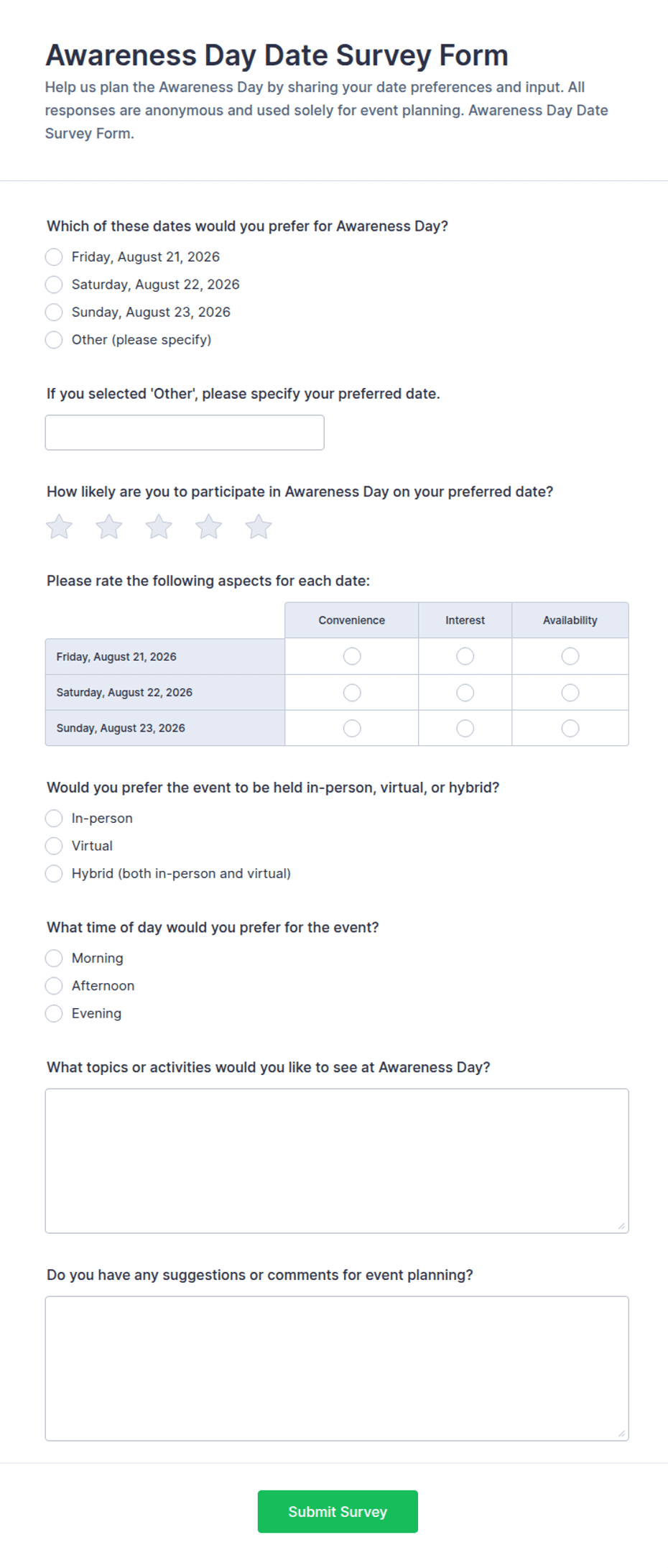Select the In-person event format
This screenshot has height=1568, width=668.
54,818
